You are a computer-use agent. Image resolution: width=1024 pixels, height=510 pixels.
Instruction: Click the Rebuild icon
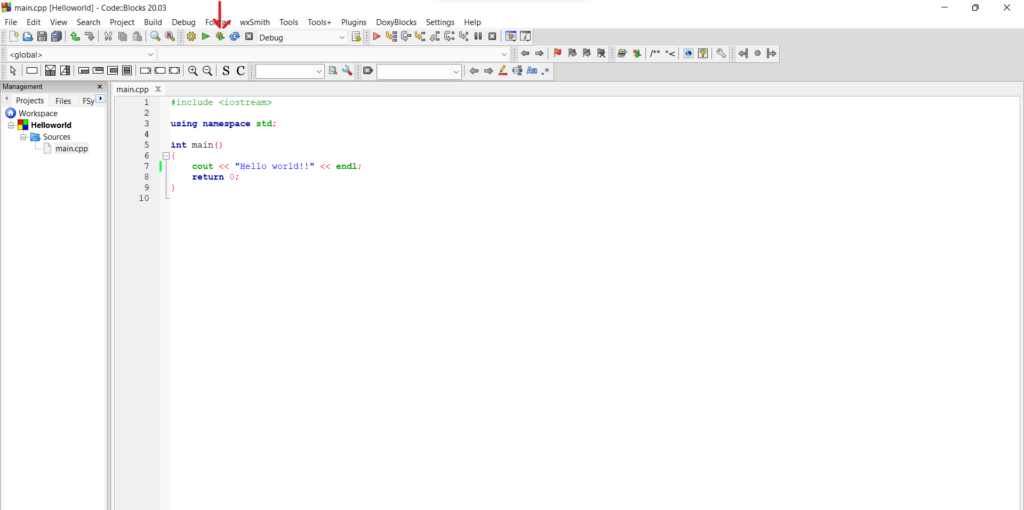234,37
